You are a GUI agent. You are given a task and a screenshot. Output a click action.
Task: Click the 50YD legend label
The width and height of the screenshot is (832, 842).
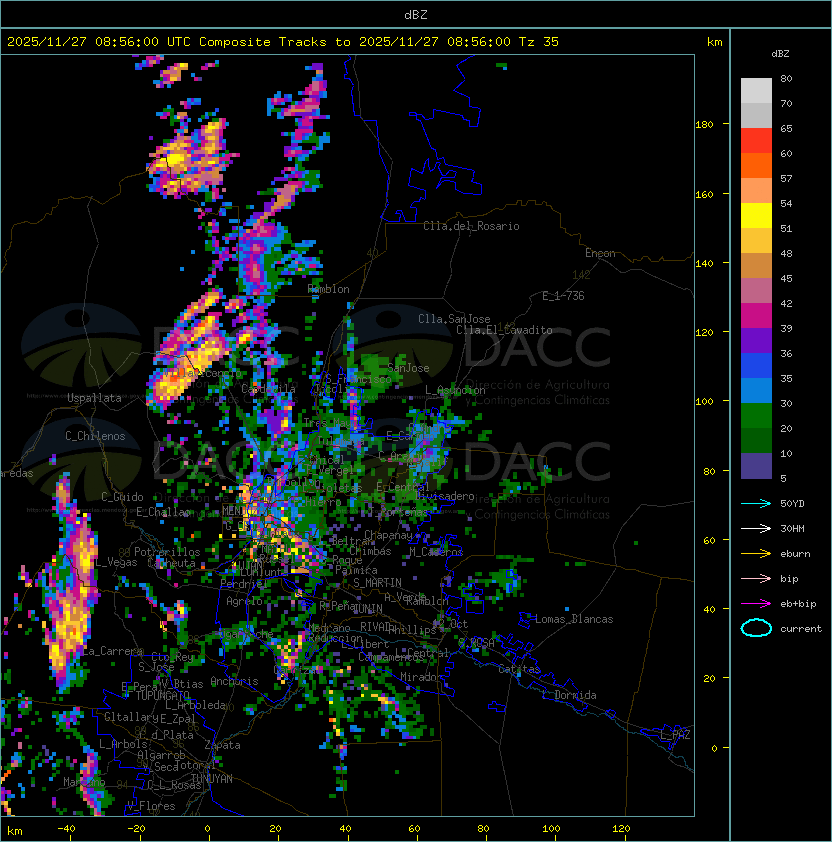(x=792, y=504)
